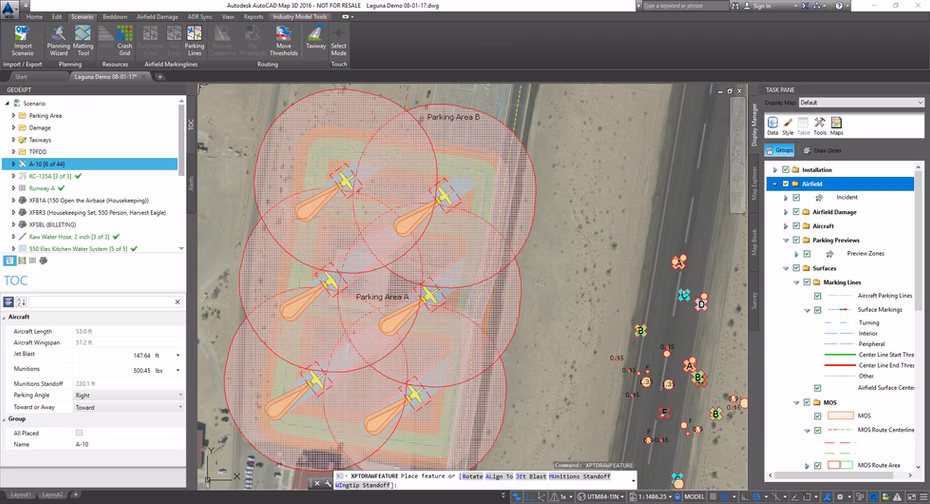Launch the Planning Wizard
The image size is (930, 504).
coord(58,41)
